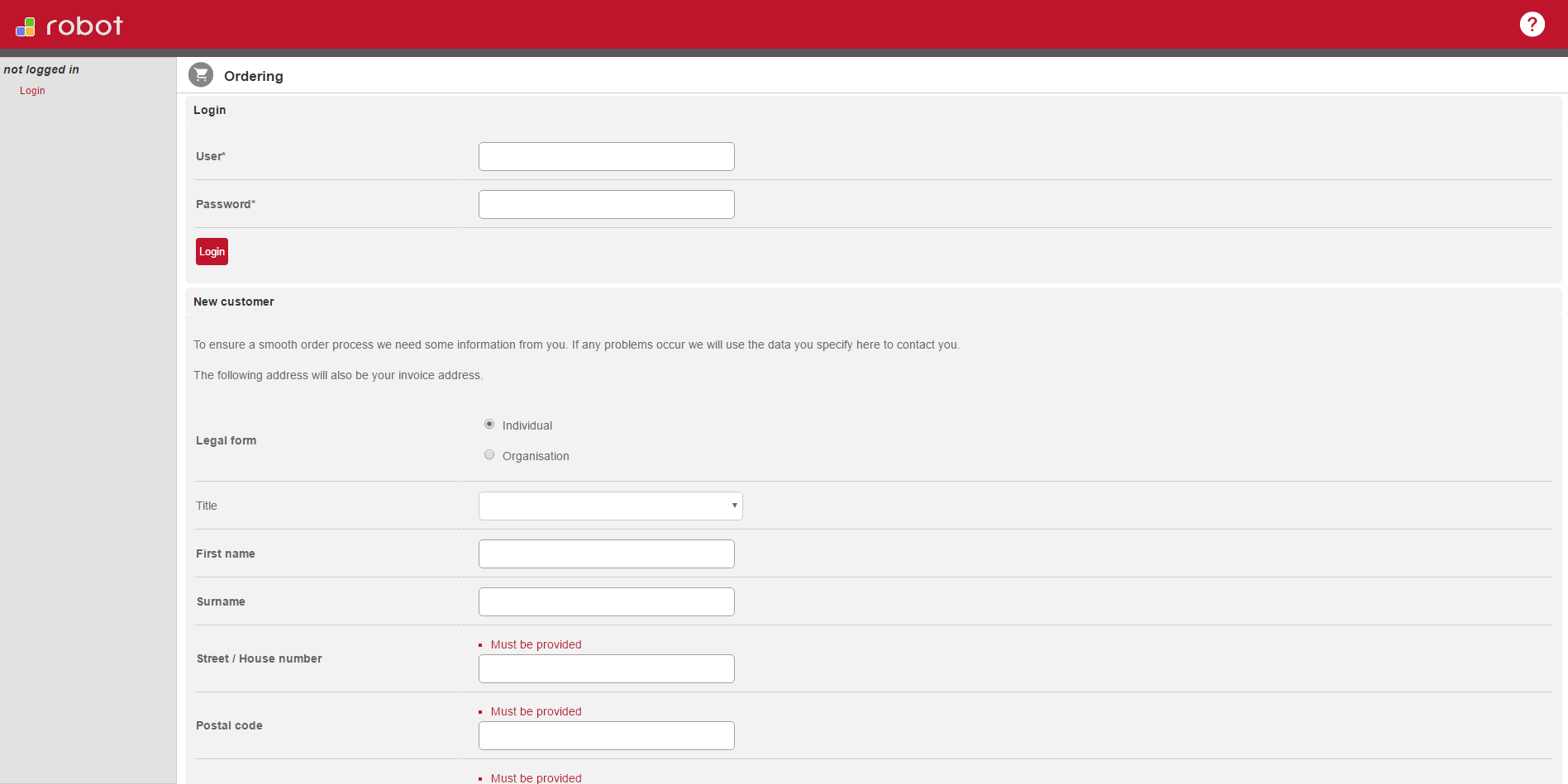Image resolution: width=1568 pixels, height=784 pixels.
Task: Click the "Title" field label
Action: click(x=207, y=506)
